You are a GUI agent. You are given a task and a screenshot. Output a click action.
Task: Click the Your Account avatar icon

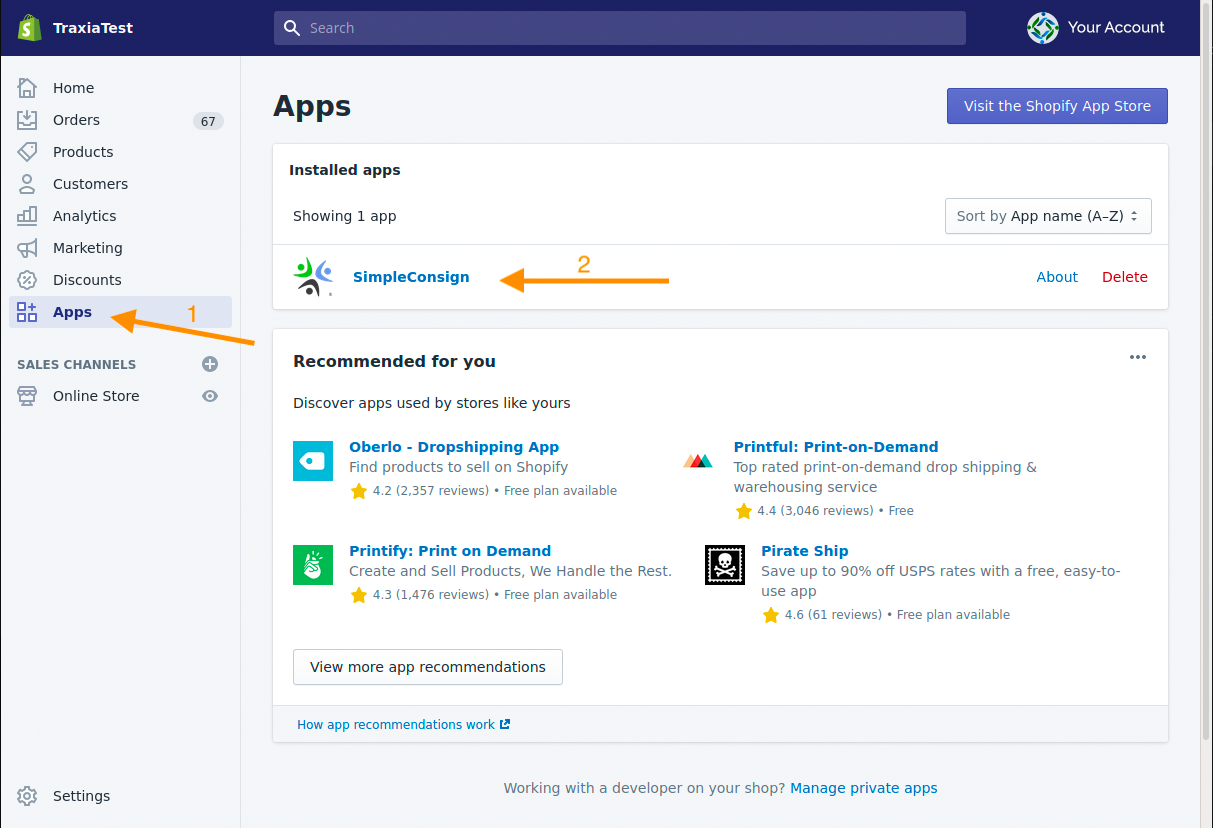tap(1043, 28)
